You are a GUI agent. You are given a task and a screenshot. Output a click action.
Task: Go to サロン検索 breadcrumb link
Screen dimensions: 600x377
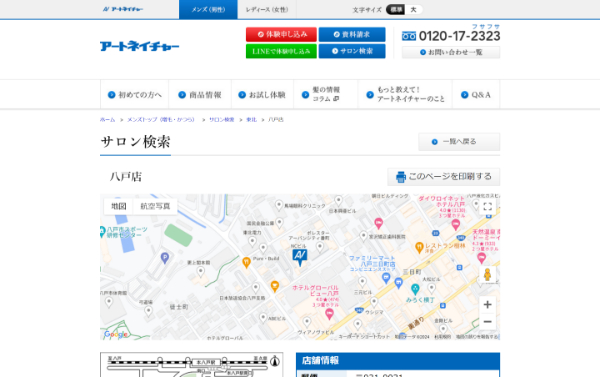pos(222,120)
